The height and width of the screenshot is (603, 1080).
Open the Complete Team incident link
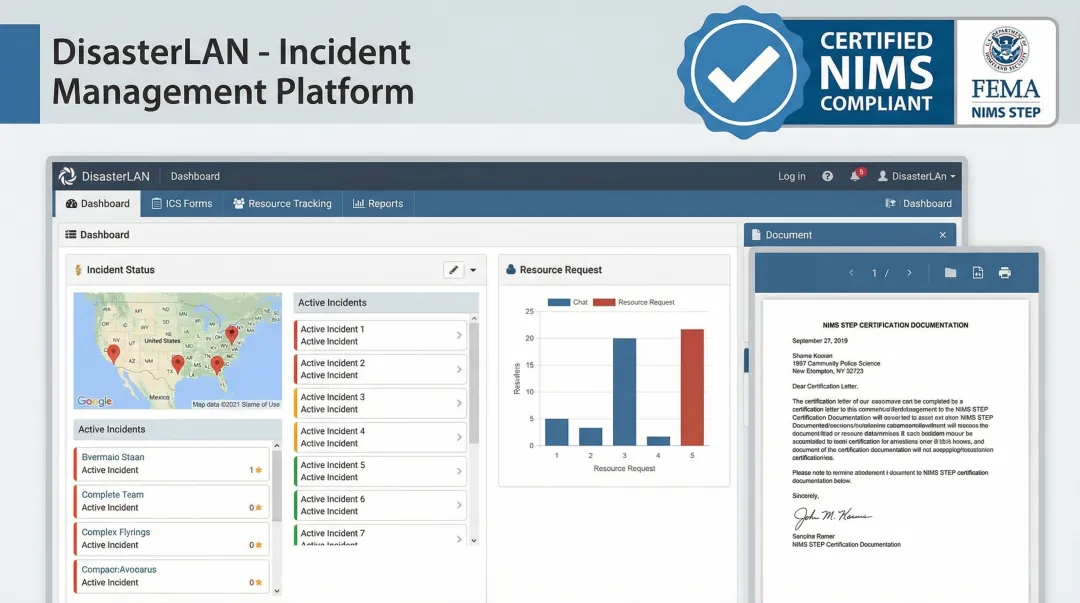113,495
